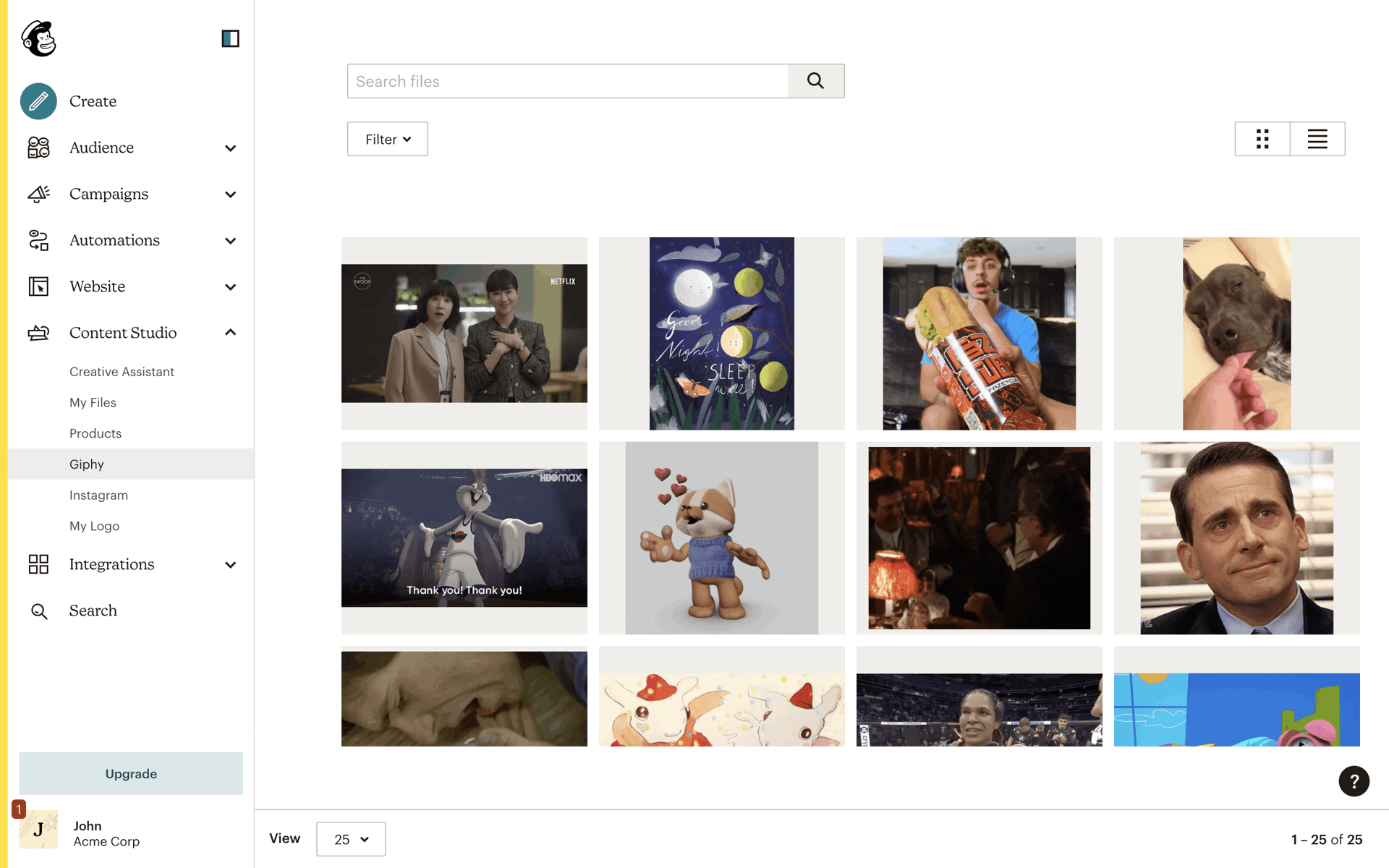The width and height of the screenshot is (1389, 868).
Task: Select the teddy bear with hearts GIF
Action: click(722, 538)
